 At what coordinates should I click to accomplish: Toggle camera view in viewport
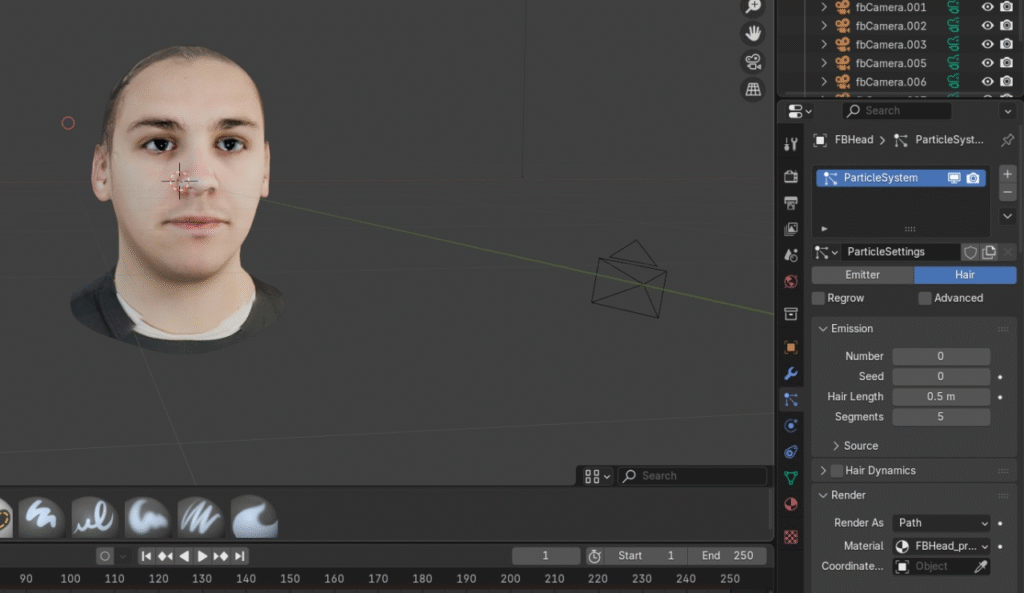(x=753, y=62)
